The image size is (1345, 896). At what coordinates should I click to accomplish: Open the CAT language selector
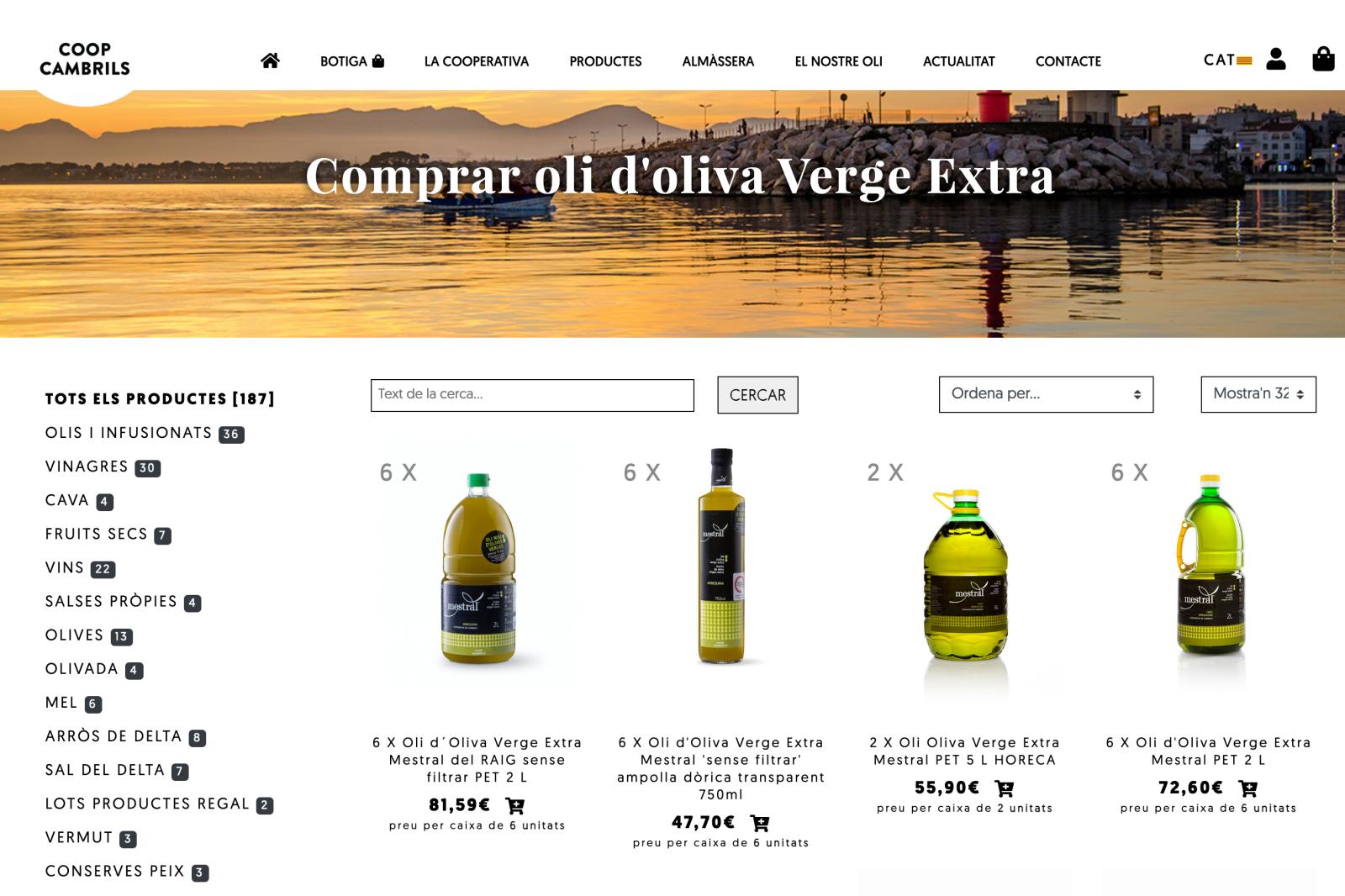[1227, 60]
